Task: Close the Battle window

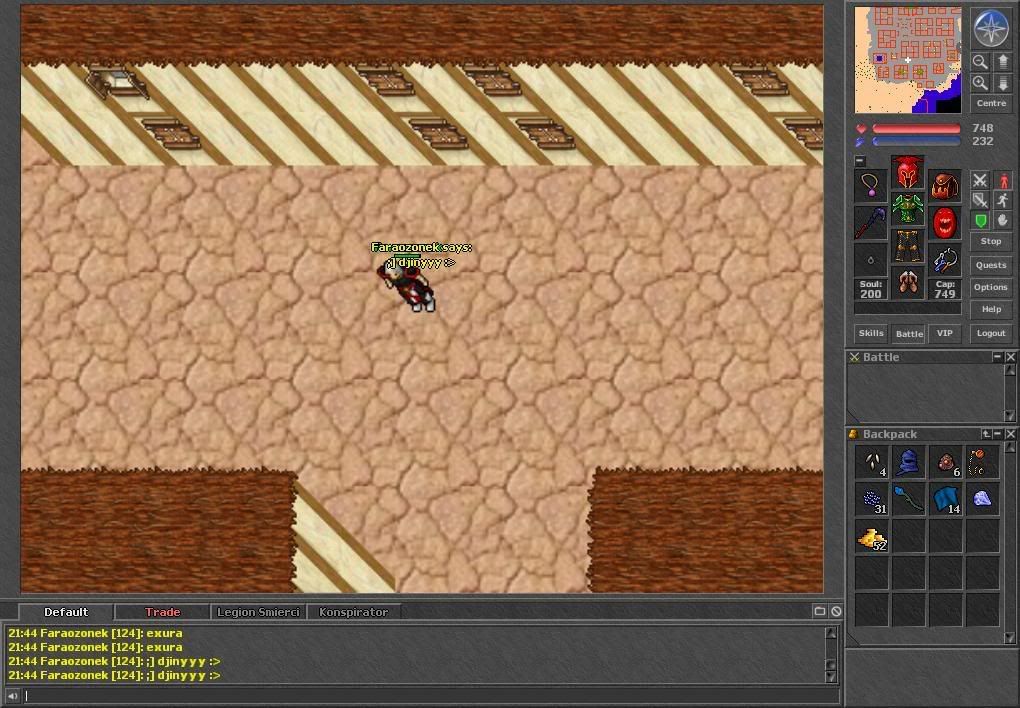Action: tap(1010, 357)
